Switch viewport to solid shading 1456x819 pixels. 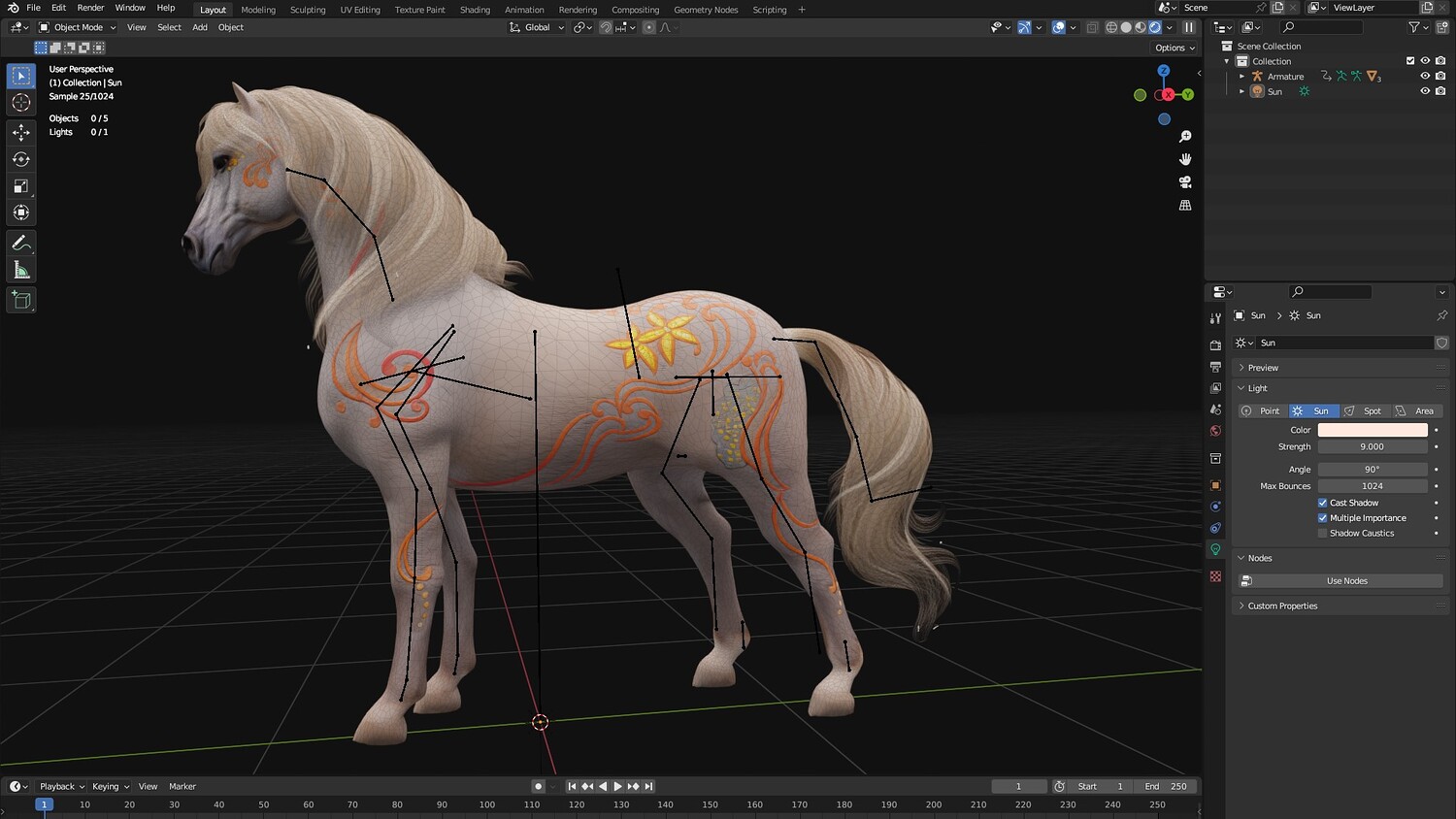(1126, 27)
